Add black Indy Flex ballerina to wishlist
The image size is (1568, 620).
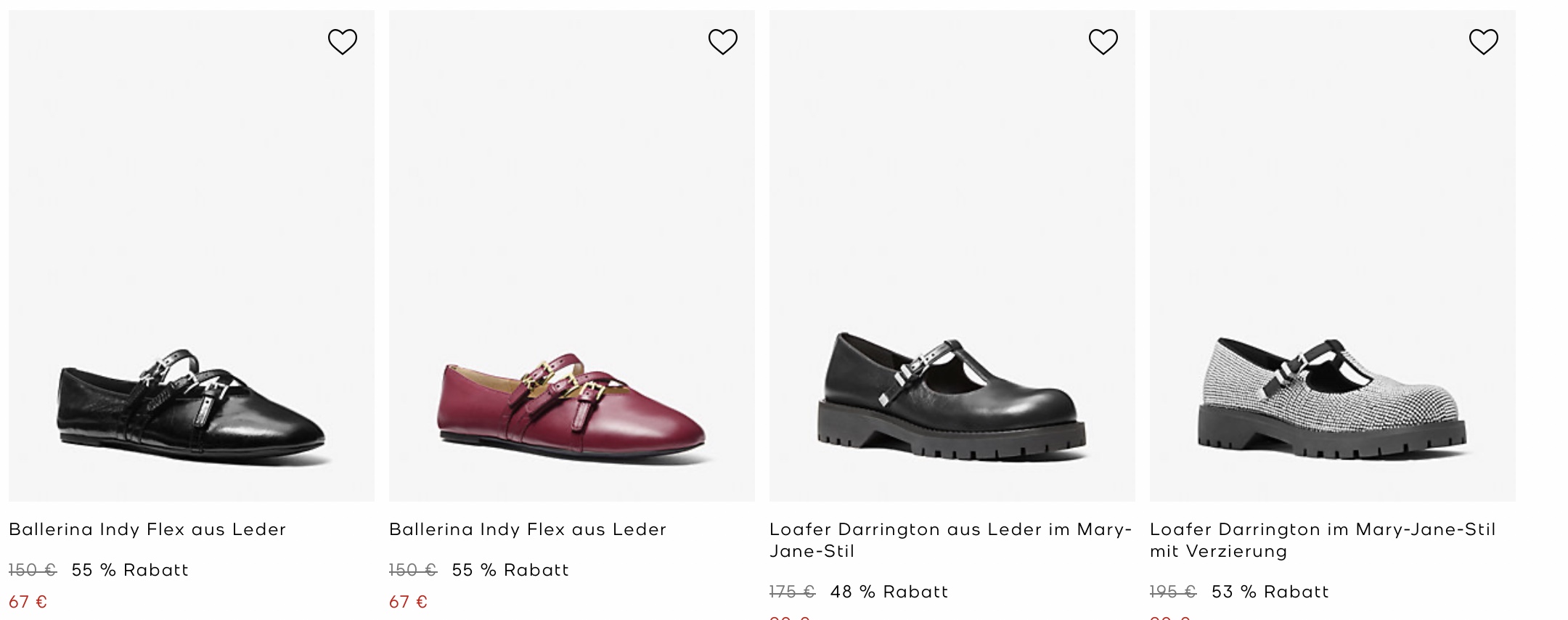343,41
